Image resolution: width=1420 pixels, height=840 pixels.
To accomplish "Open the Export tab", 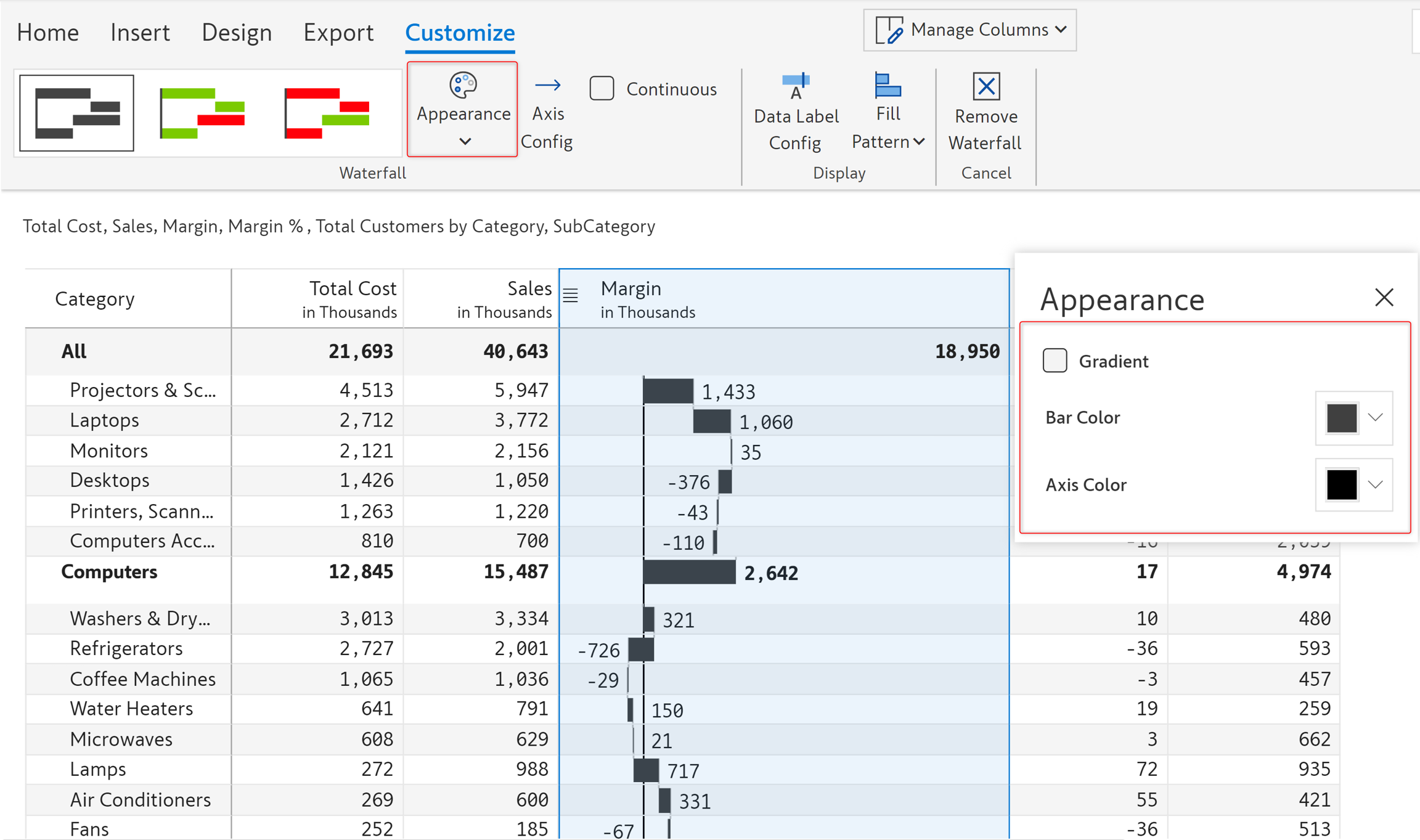I will (338, 32).
